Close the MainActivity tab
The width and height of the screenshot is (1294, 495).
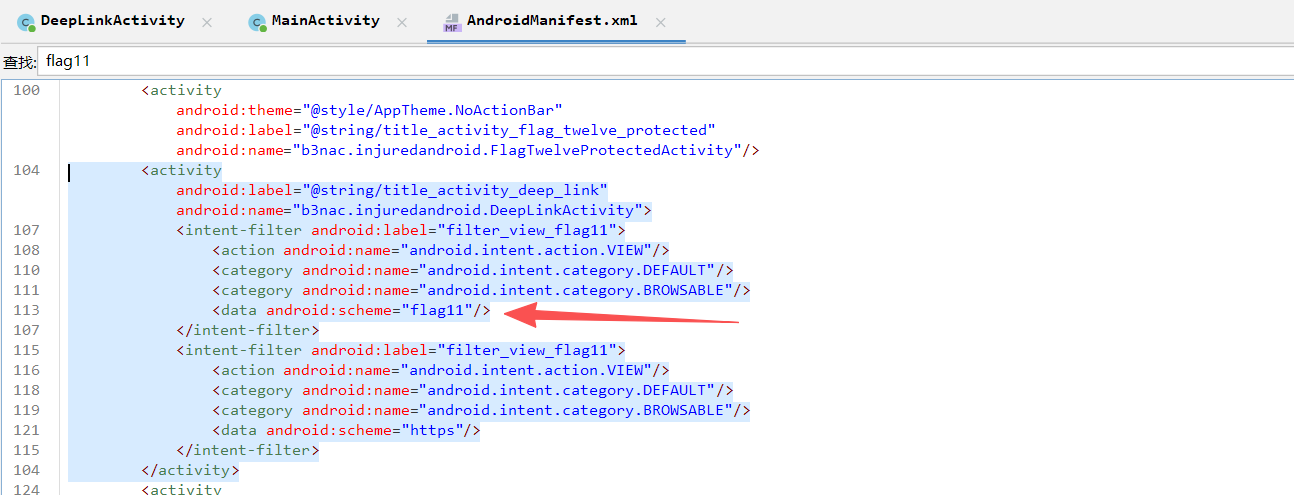401,22
